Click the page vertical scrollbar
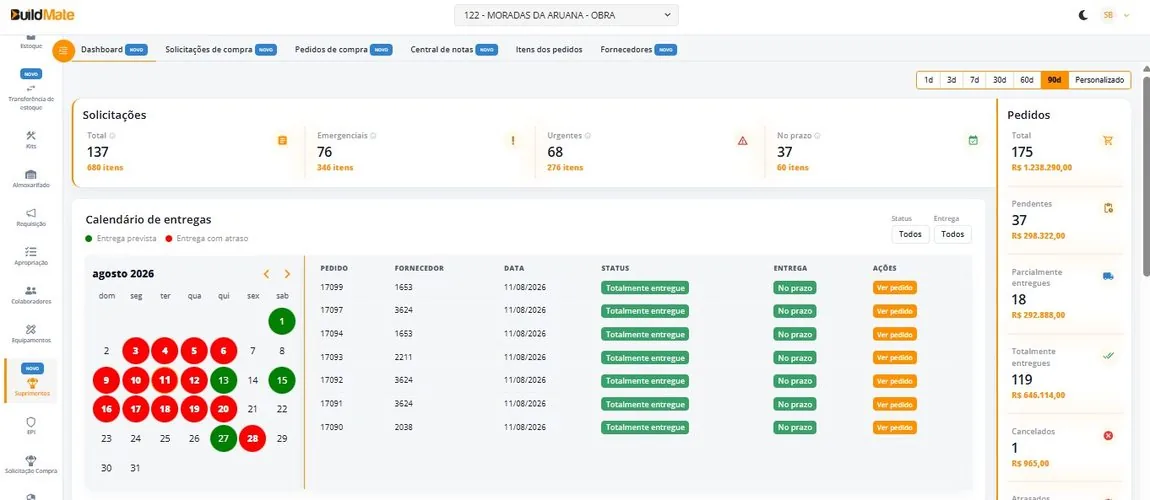1150x500 pixels. (x=1146, y=176)
